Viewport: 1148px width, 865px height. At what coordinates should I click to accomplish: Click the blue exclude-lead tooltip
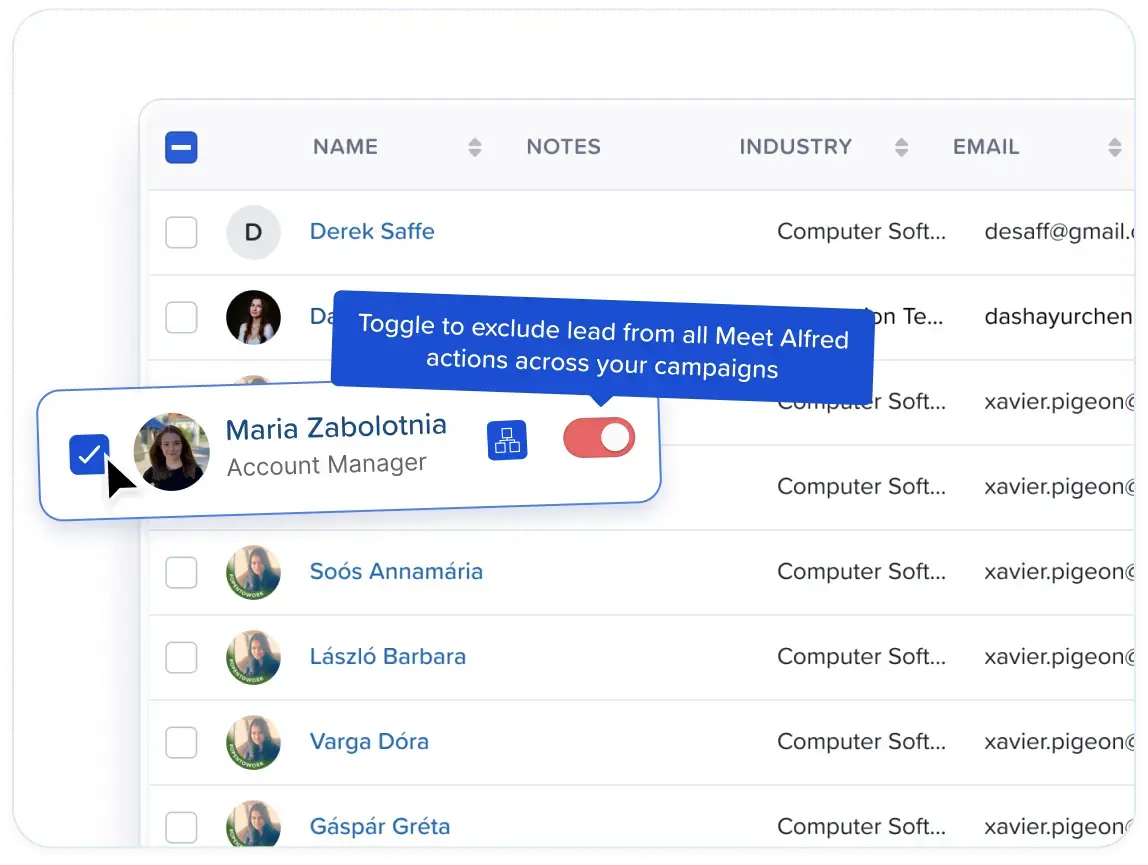point(603,346)
